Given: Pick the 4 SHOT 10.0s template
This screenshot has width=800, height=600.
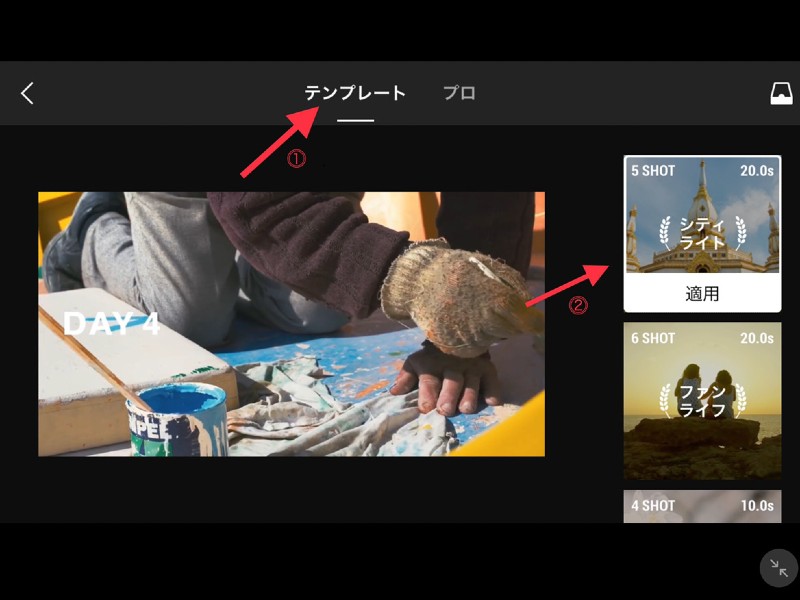Looking at the screenshot, I should click(x=702, y=507).
